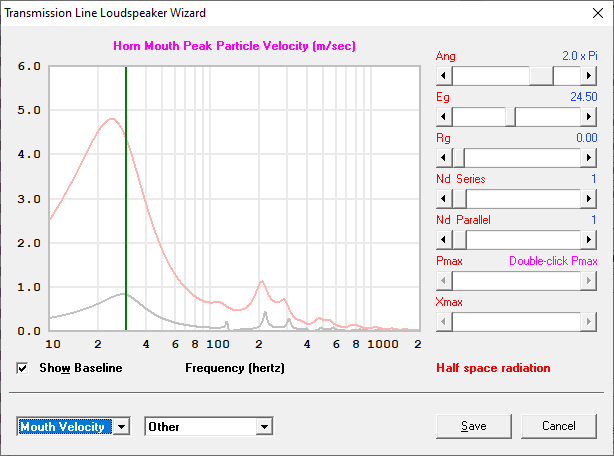
Task: Click the Ang slider thumb
Action: click(x=542, y=76)
